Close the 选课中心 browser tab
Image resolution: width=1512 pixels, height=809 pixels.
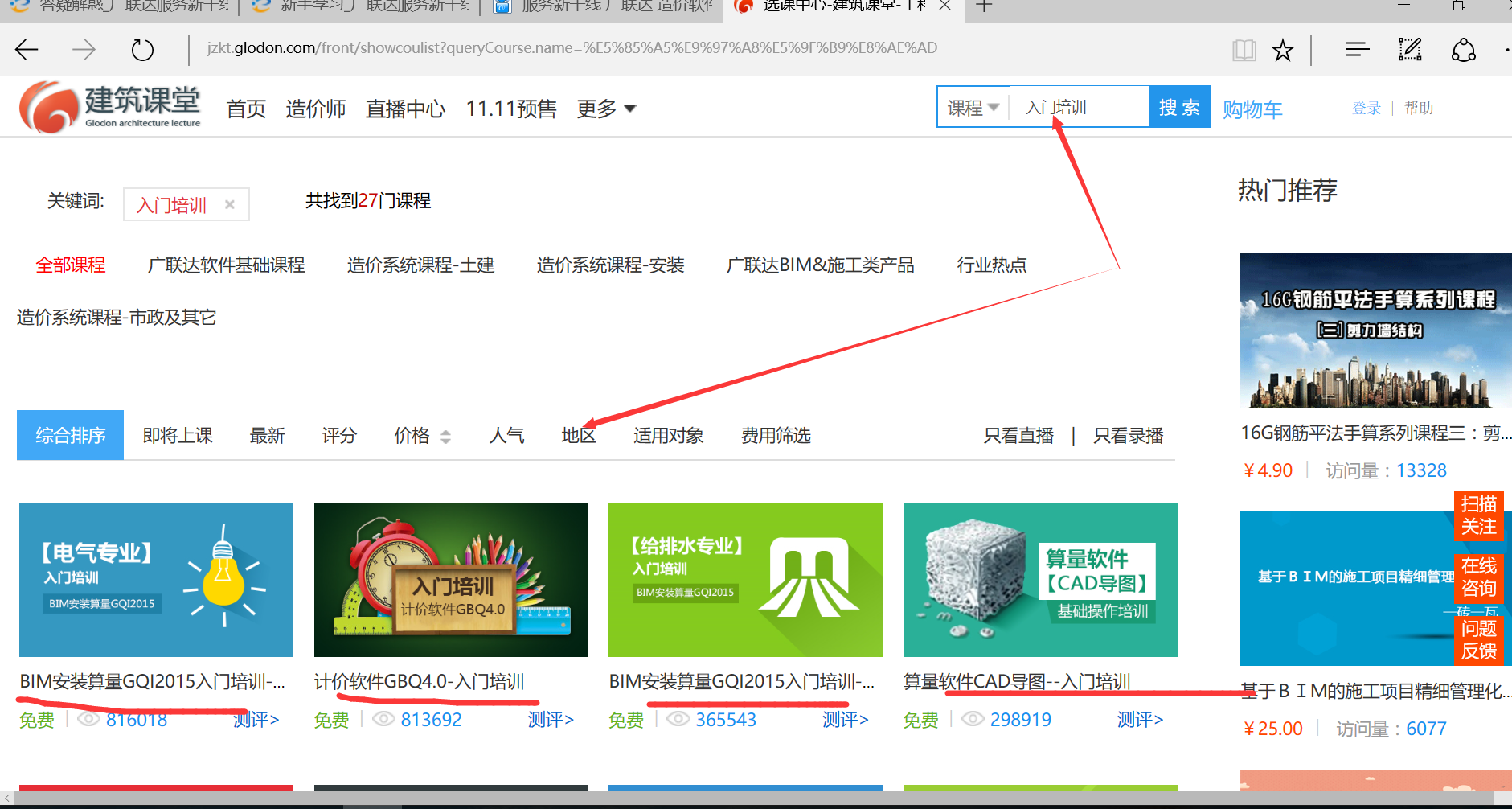click(945, 6)
